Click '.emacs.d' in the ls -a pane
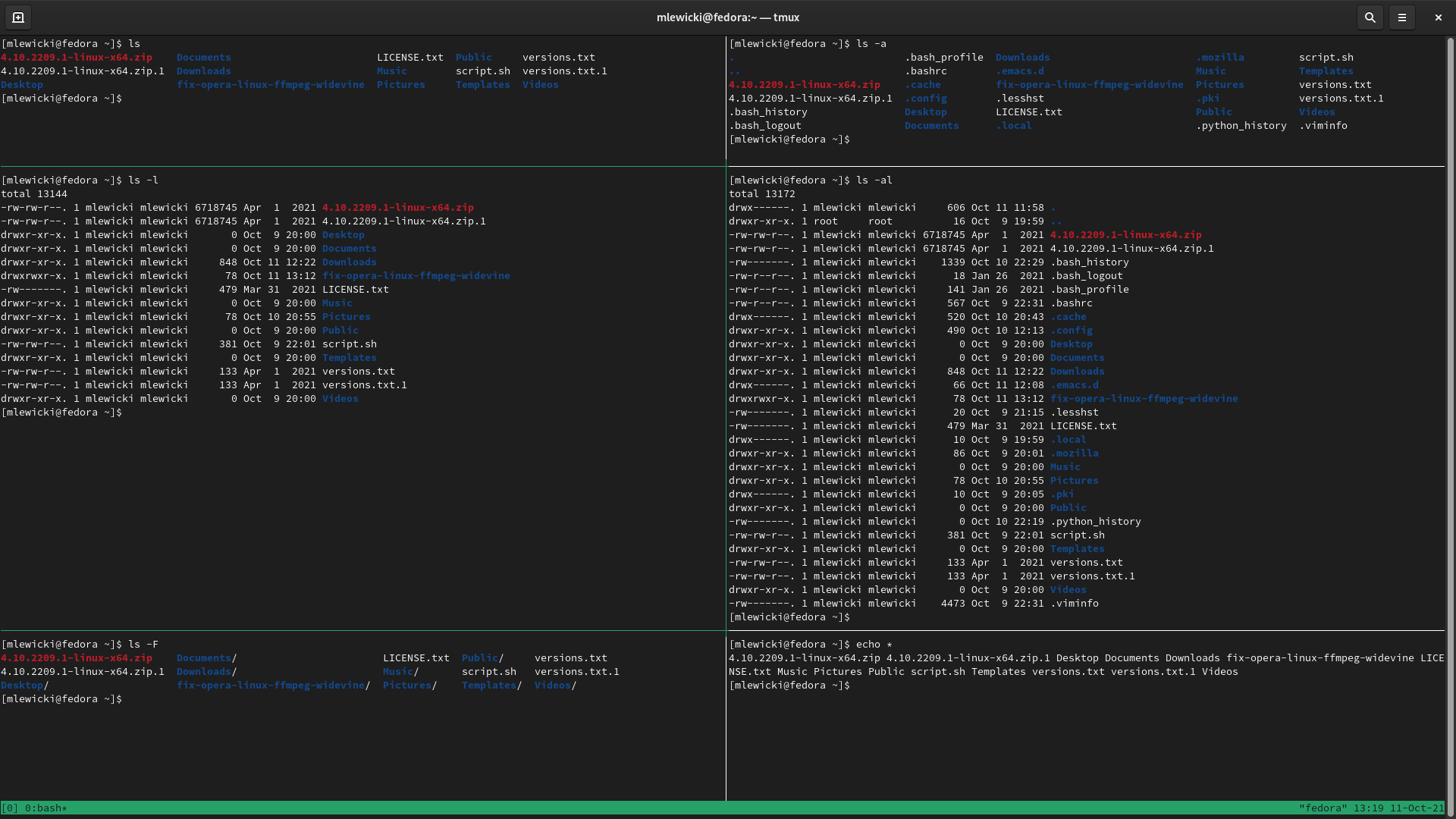This screenshot has width=1456, height=819. tap(1020, 71)
